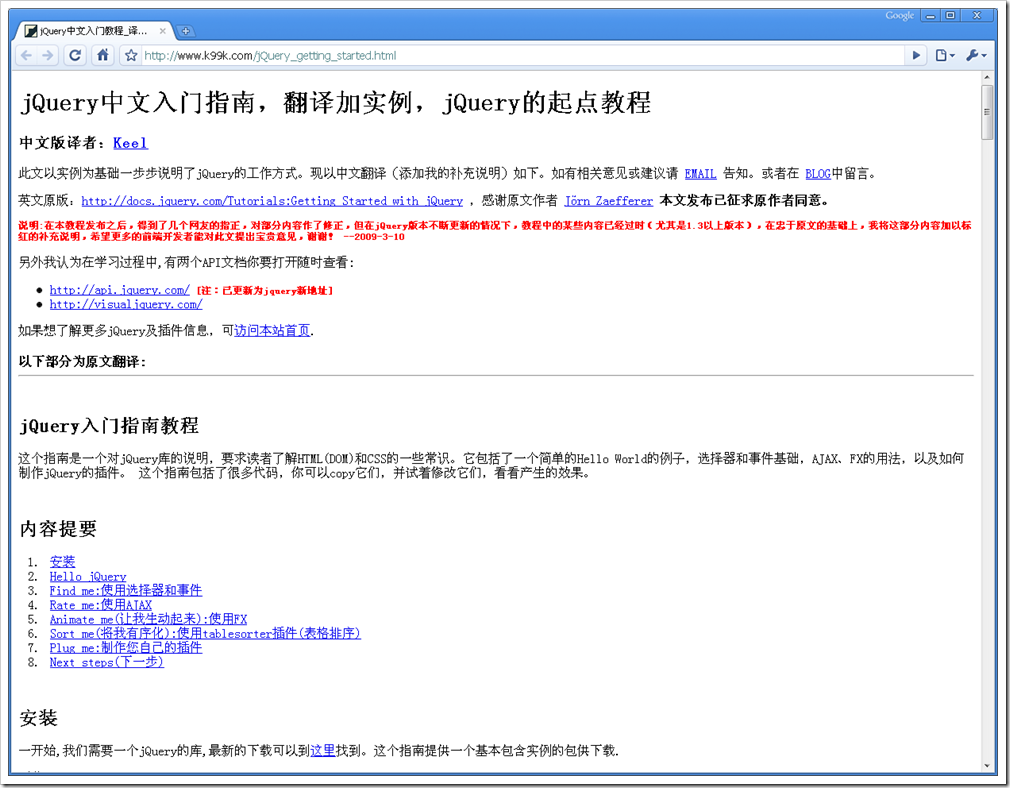This screenshot has width=1010, height=788.
Task: Click the address bar URL field
Action: pyautogui.click(x=522, y=55)
